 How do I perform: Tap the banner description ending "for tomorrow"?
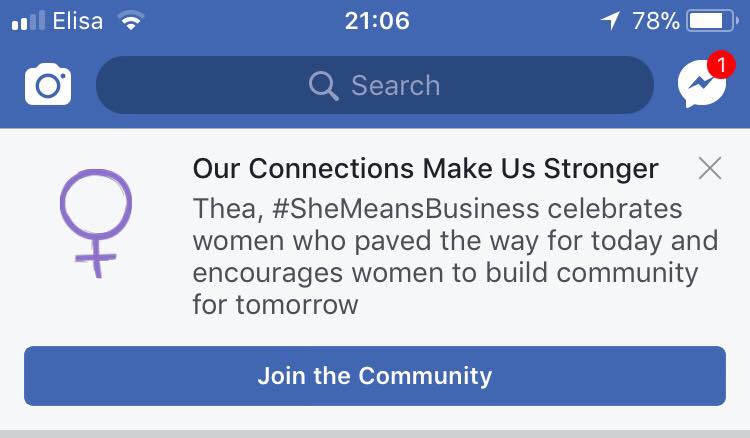coord(455,256)
